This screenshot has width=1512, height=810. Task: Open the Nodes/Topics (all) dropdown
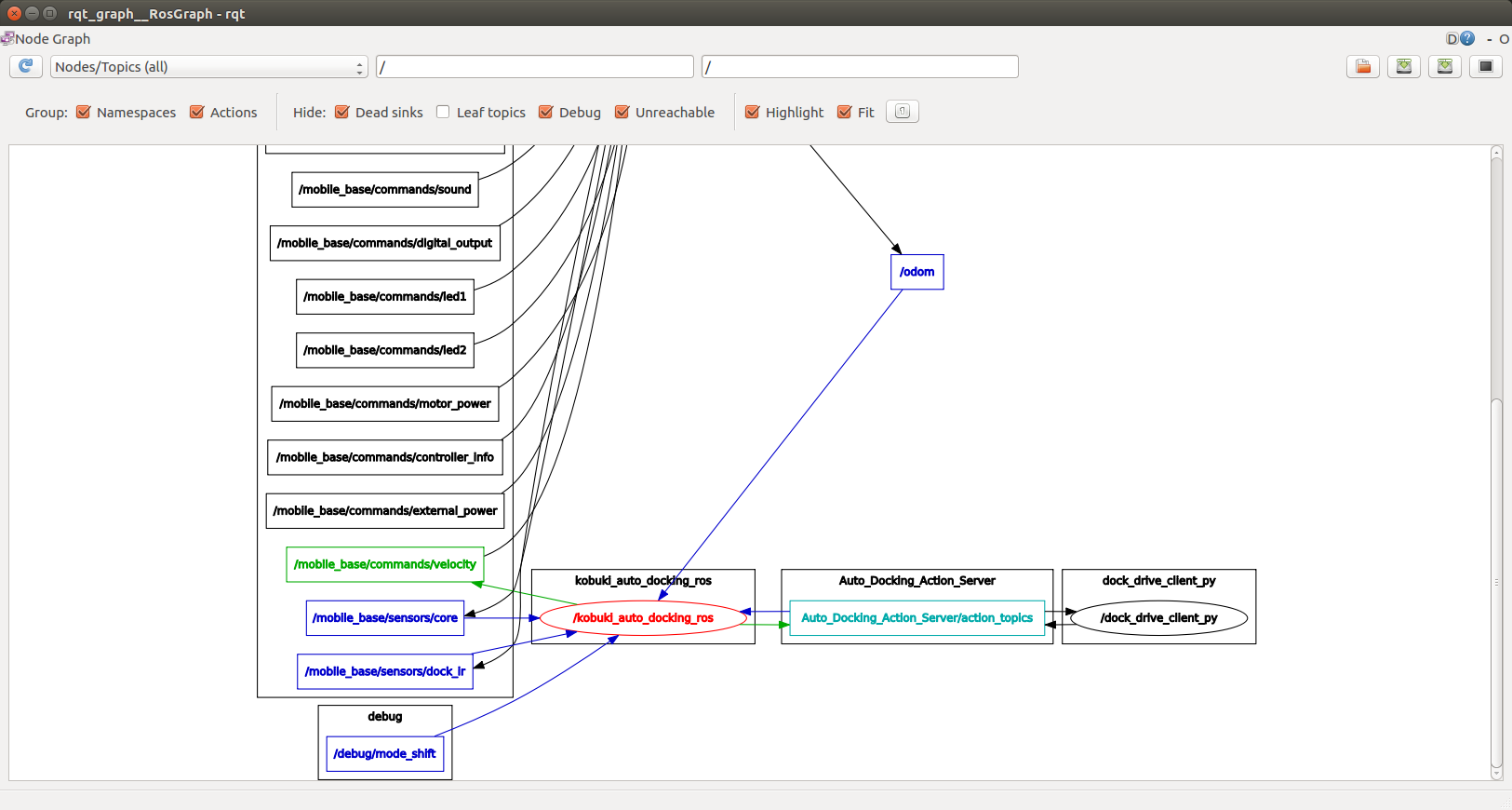pyautogui.click(x=209, y=67)
